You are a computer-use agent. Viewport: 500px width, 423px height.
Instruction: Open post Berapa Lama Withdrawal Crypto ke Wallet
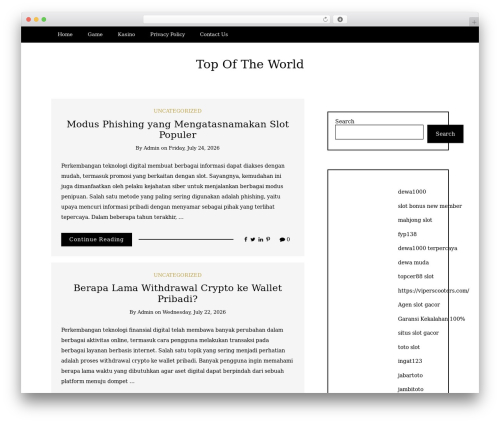(x=178, y=293)
